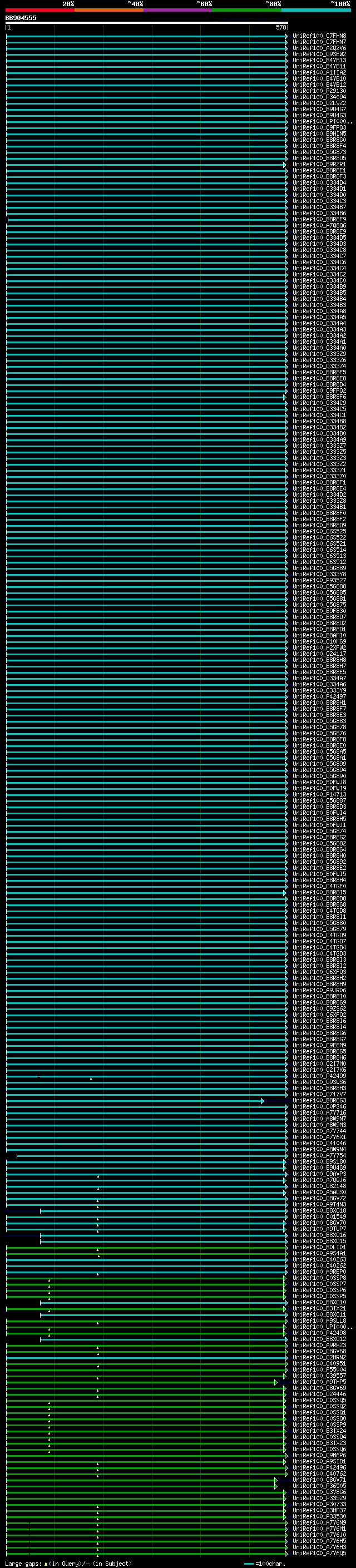Select hit label UniRef100_Q717V7
The image size is (356, 1568).
point(319,1095)
